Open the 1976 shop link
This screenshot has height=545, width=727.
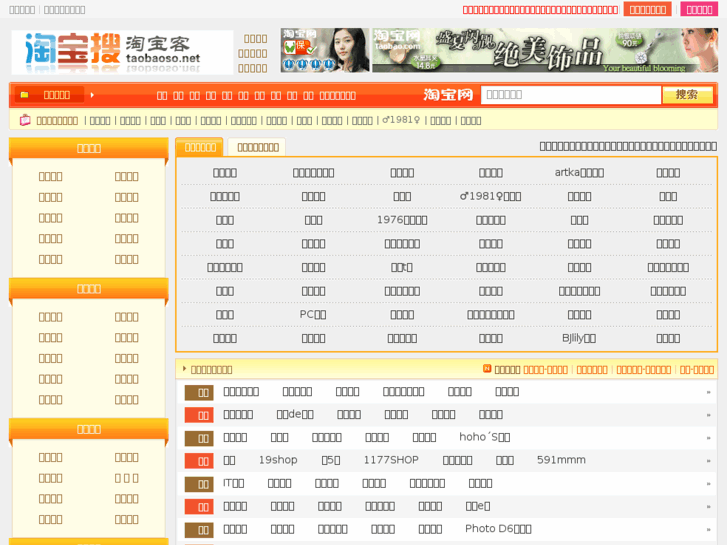[x=402, y=220]
